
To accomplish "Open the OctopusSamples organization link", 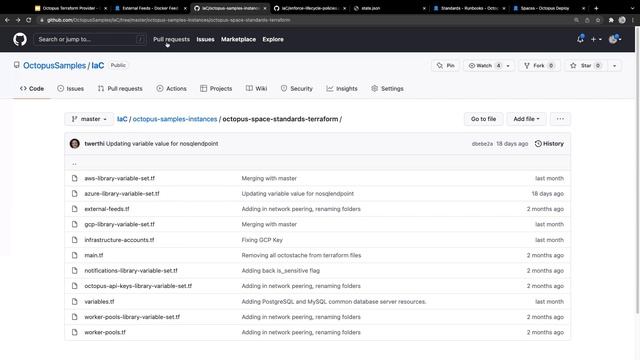I will tap(54, 65).
